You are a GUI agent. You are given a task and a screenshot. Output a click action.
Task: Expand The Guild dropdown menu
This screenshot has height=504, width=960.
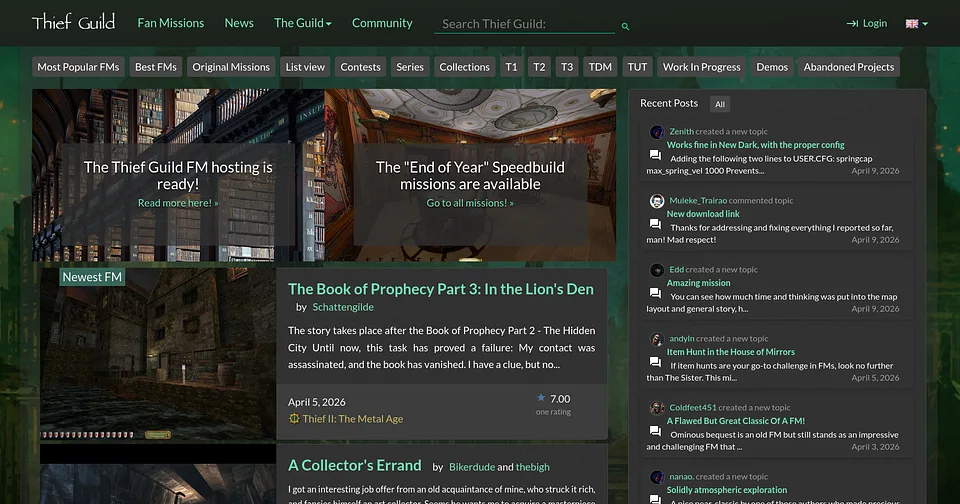tap(302, 23)
